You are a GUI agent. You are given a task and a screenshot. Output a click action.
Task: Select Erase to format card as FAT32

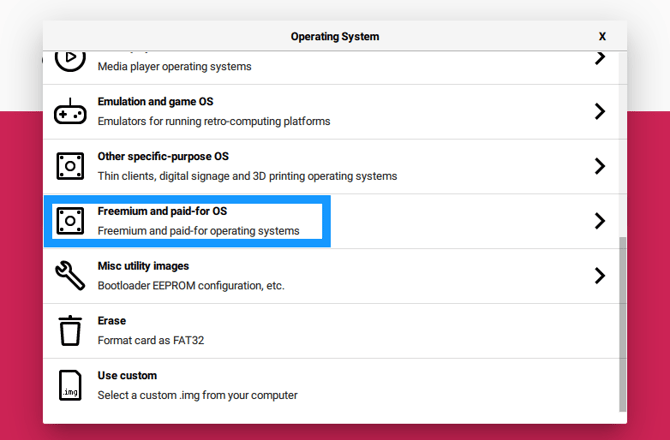click(x=331, y=331)
